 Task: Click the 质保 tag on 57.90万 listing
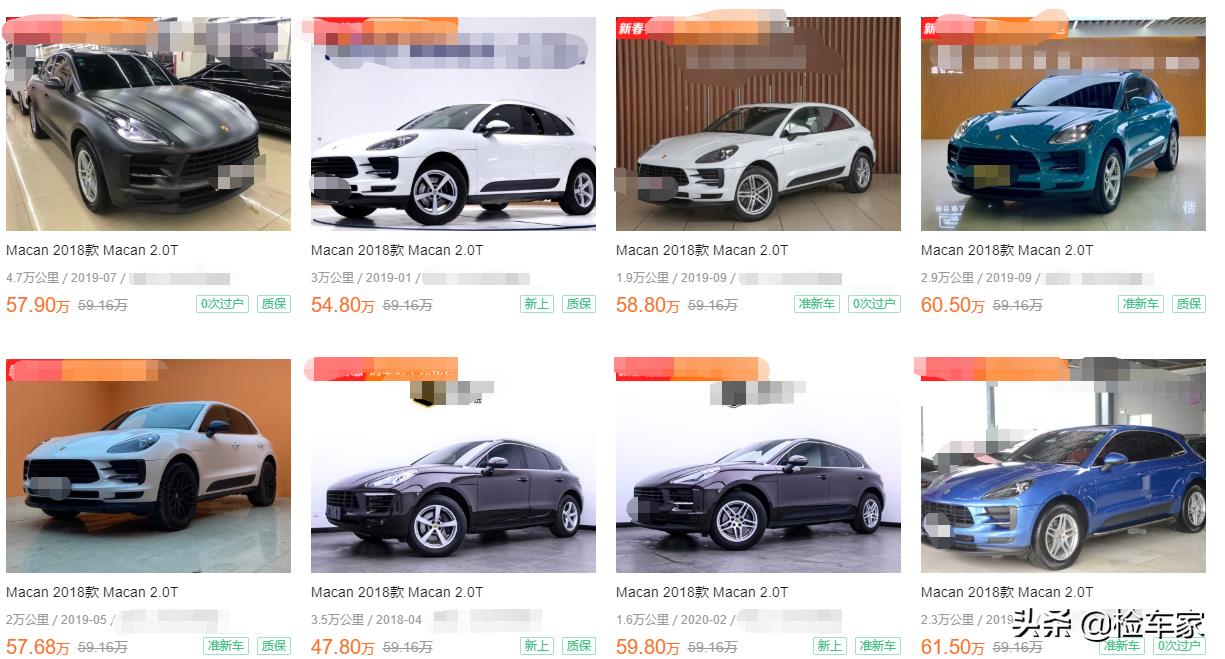274,304
